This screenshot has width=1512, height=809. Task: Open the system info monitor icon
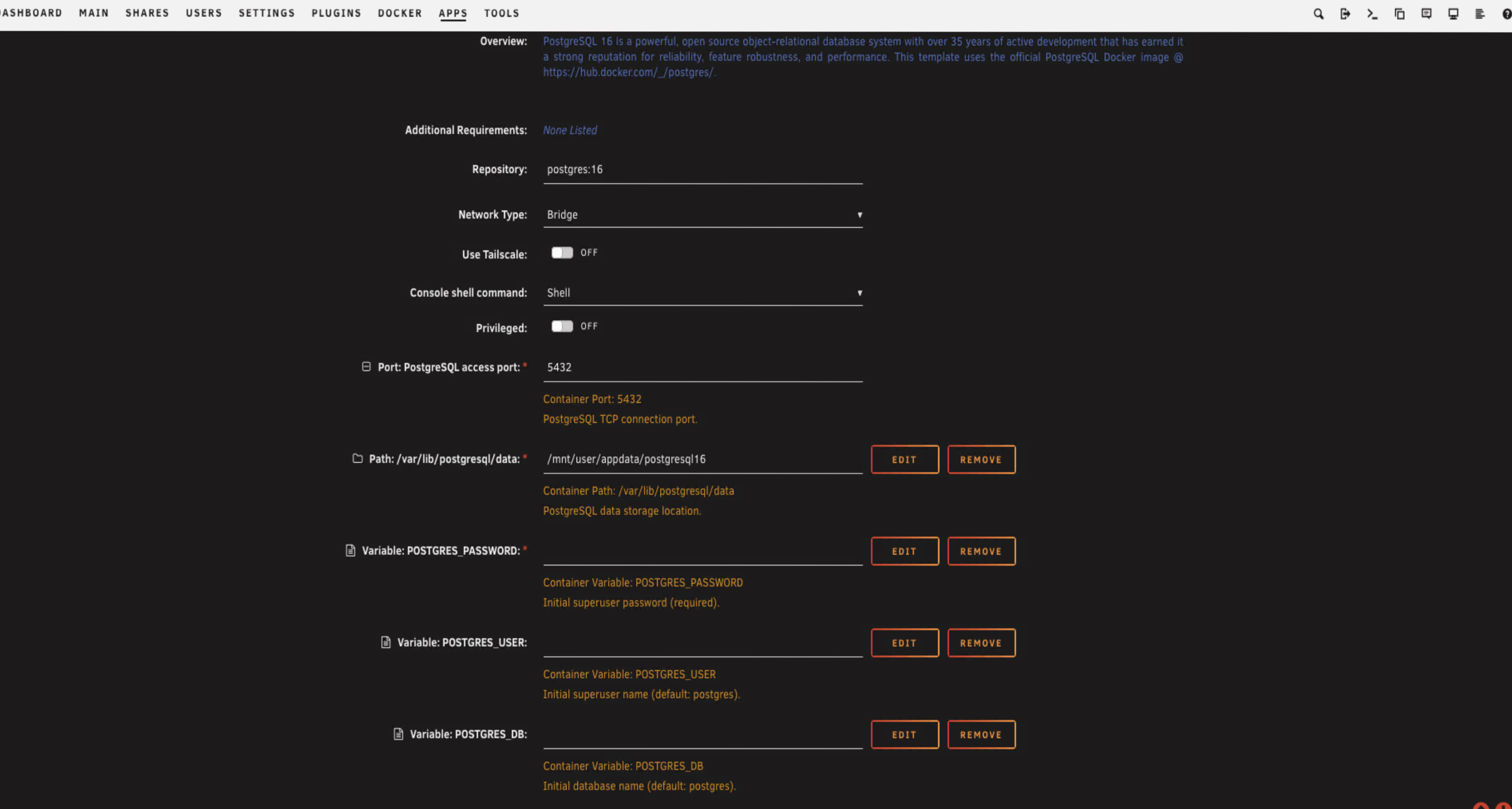pyautogui.click(x=1453, y=13)
